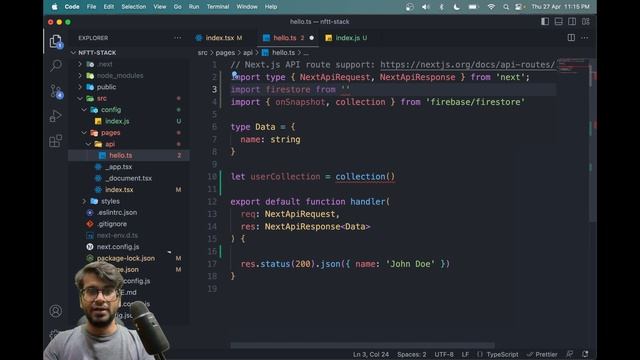Open .gitignore in explorer

[129, 224]
